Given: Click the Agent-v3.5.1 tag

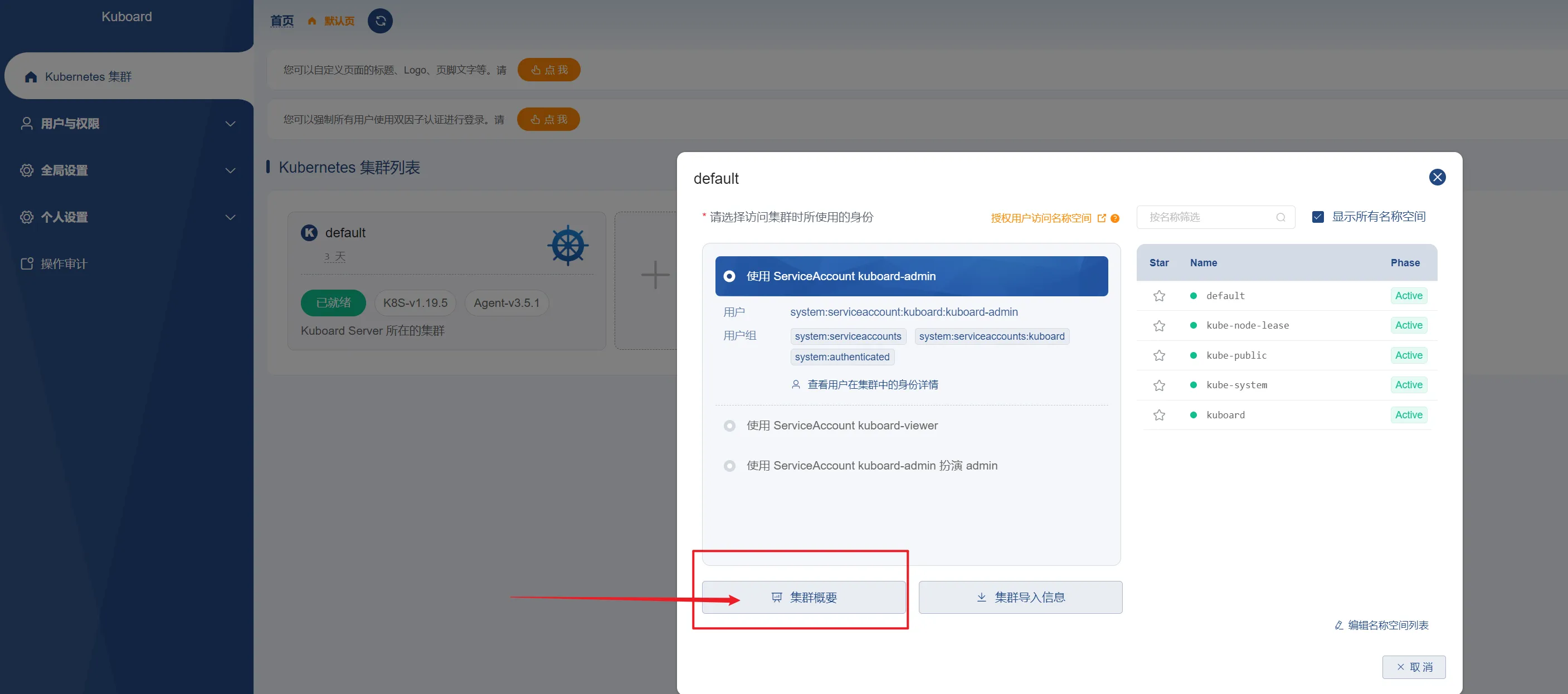Looking at the screenshot, I should [507, 303].
